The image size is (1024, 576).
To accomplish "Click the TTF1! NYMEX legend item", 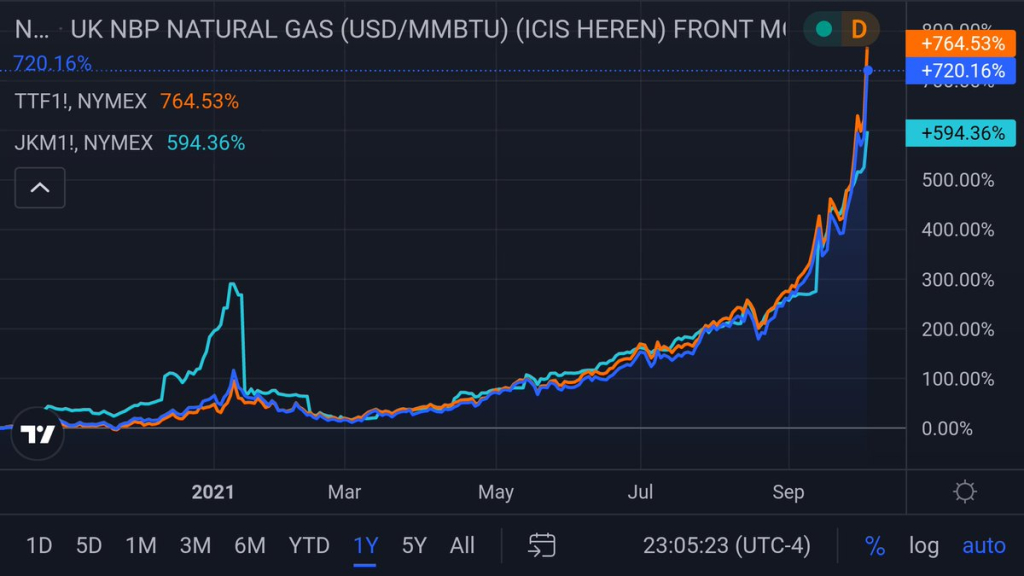I will click(81, 101).
